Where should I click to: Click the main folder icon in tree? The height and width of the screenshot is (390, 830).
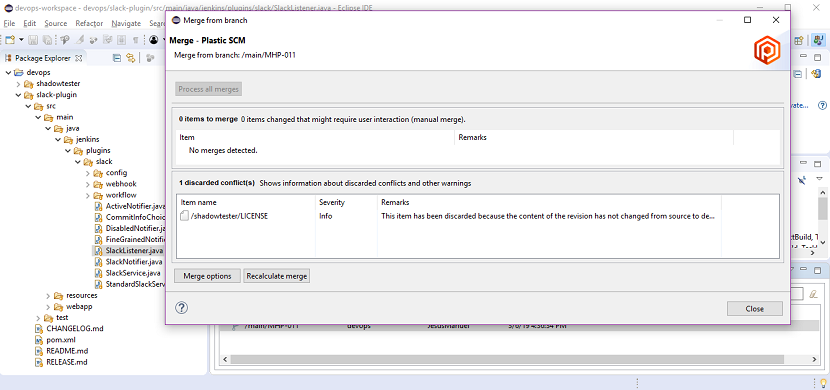point(48,117)
